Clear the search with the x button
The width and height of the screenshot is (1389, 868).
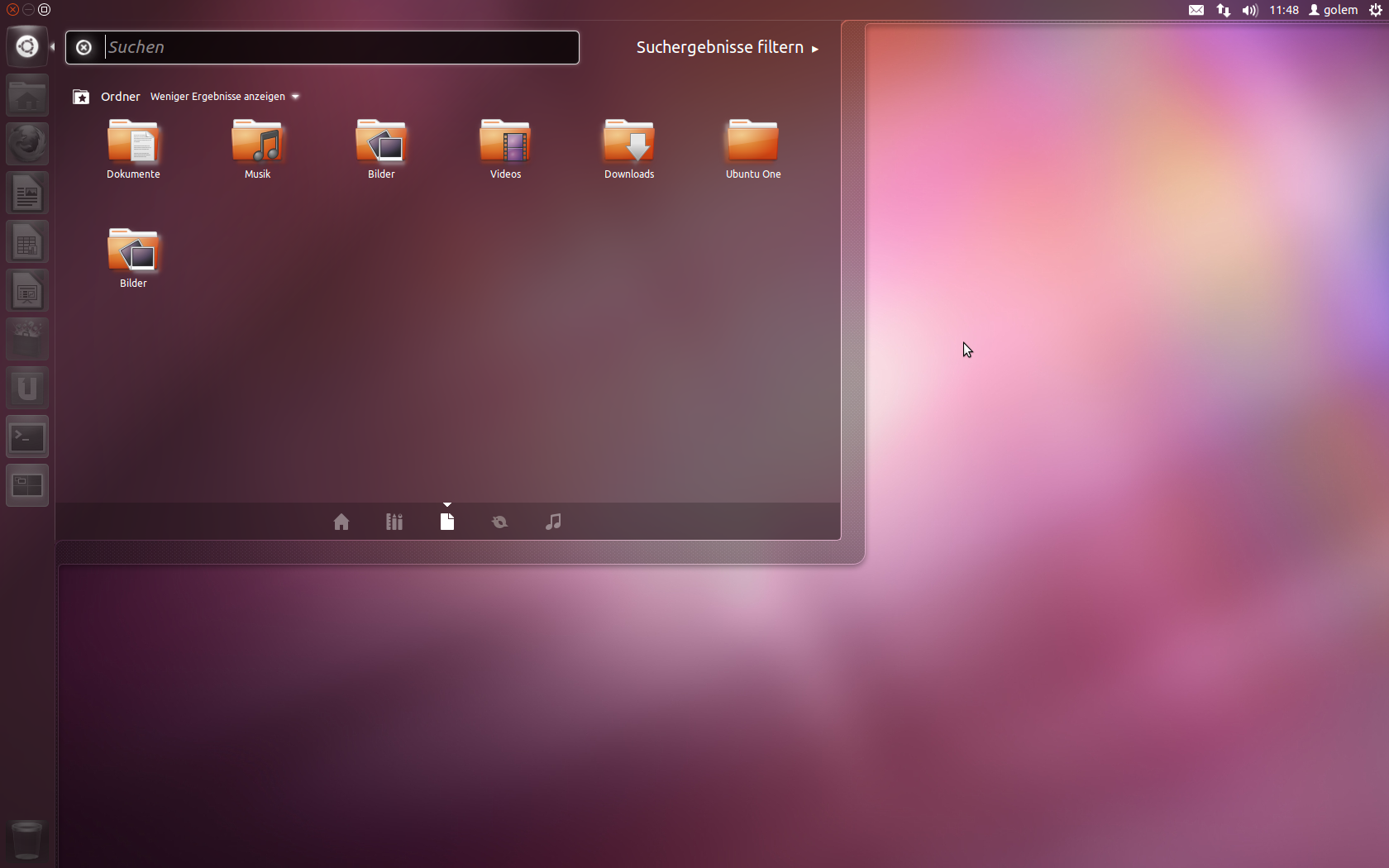pos(84,47)
